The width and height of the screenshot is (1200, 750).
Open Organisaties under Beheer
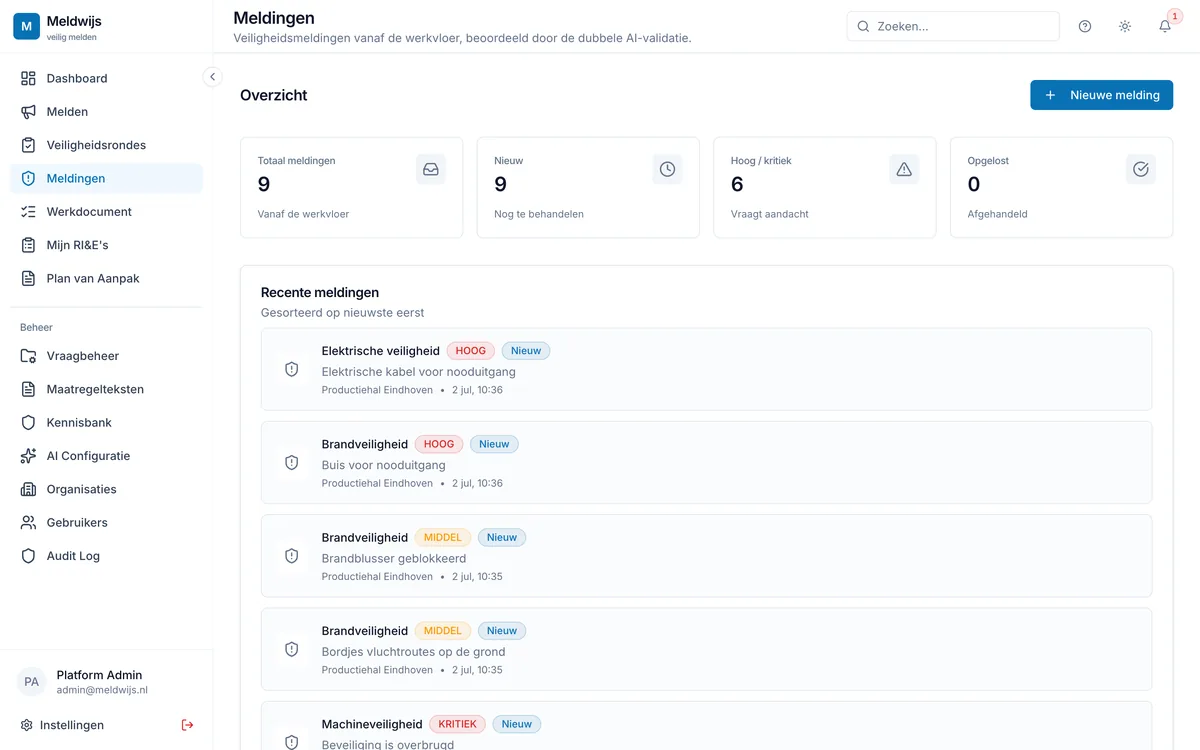click(x=106, y=489)
